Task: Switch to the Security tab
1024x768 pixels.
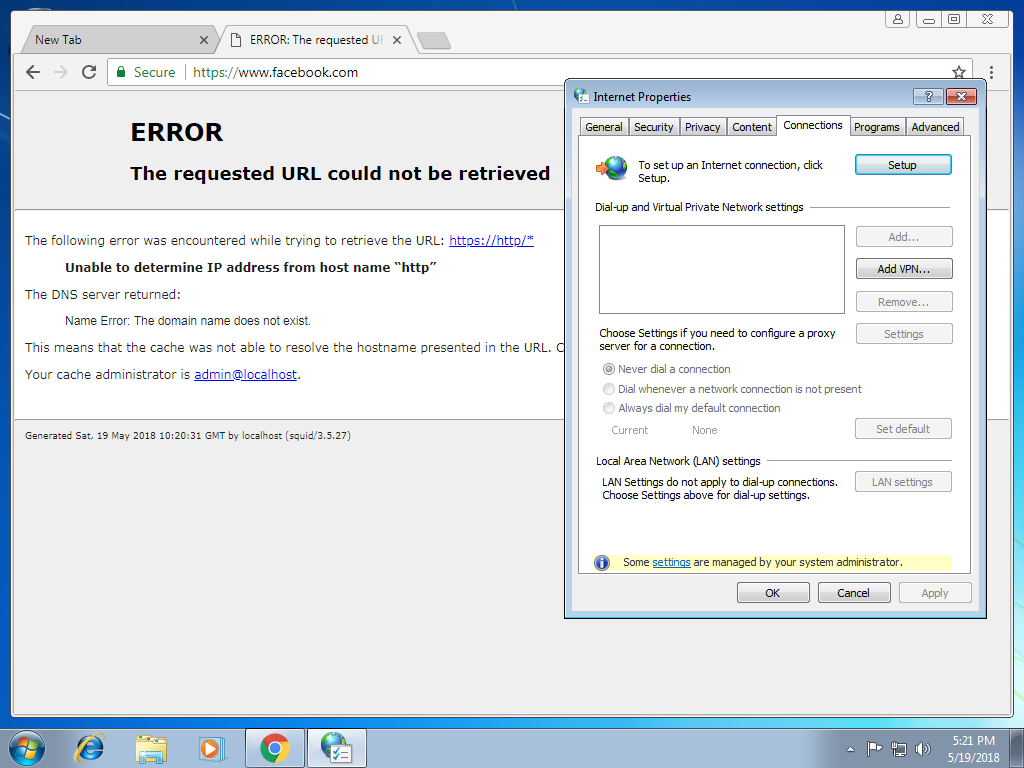Action: [x=654, y=126]
